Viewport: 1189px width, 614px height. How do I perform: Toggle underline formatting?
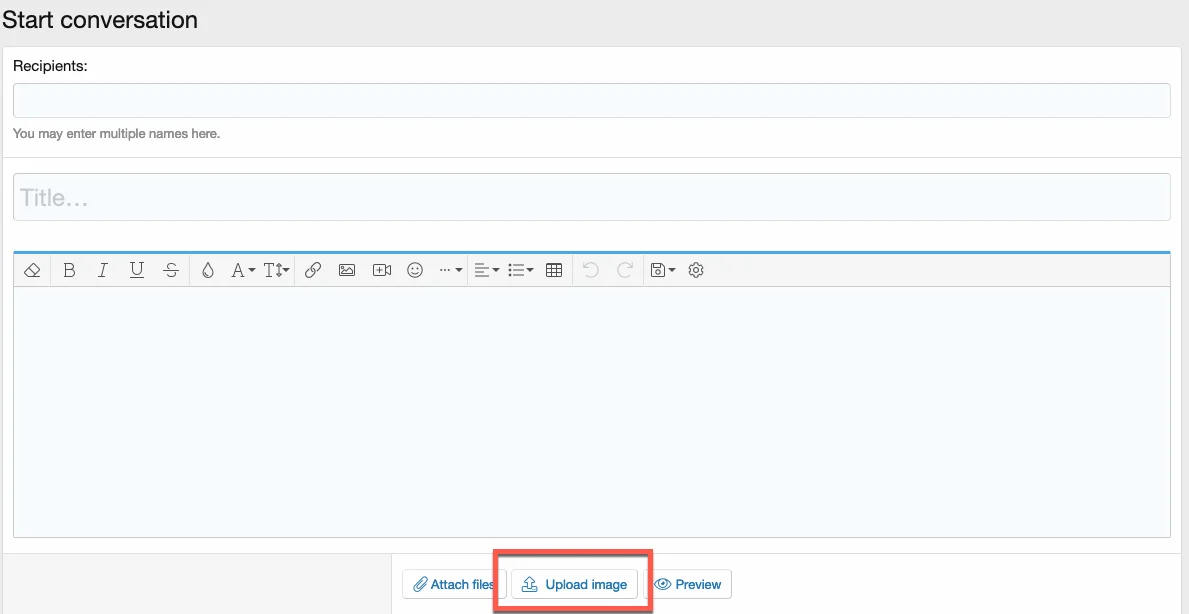[137, 270]
